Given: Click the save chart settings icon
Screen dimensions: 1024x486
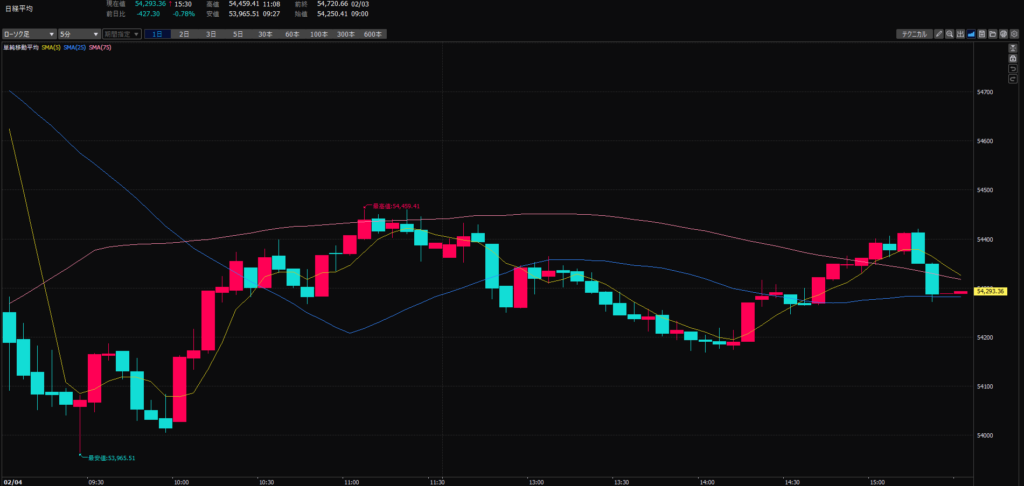Looking at the screenshot, I should (x=982, y=34).
